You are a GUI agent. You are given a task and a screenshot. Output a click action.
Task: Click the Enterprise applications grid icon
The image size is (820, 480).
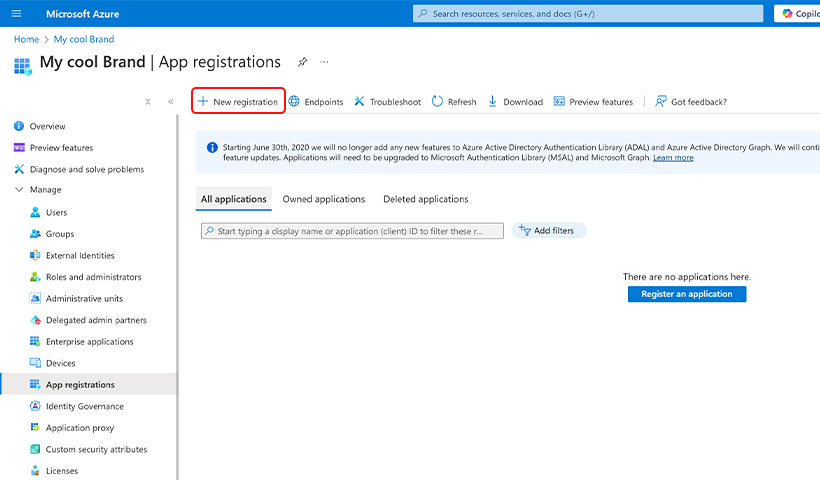(35, 341)
